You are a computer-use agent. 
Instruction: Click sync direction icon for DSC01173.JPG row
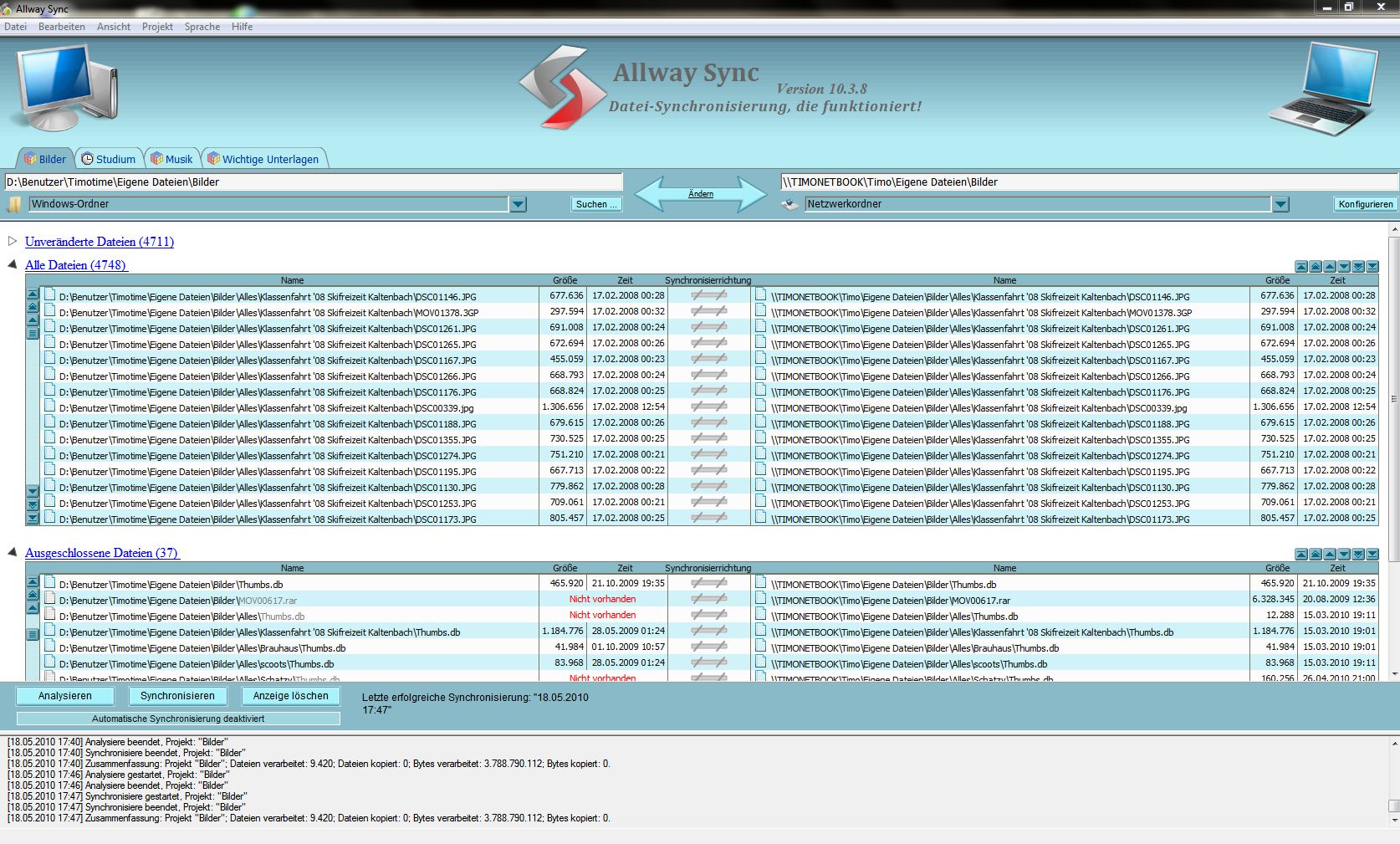708,518
